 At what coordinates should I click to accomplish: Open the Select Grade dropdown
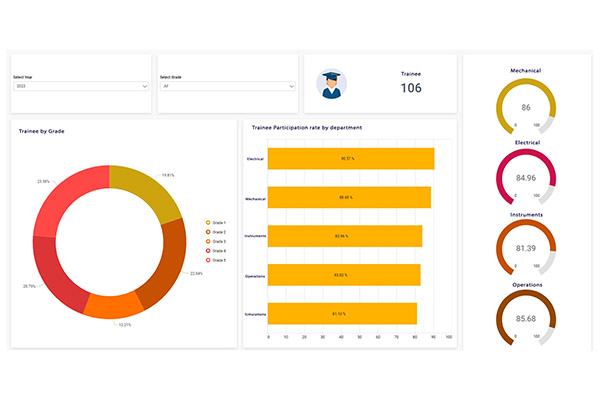[x=228, y=87]
